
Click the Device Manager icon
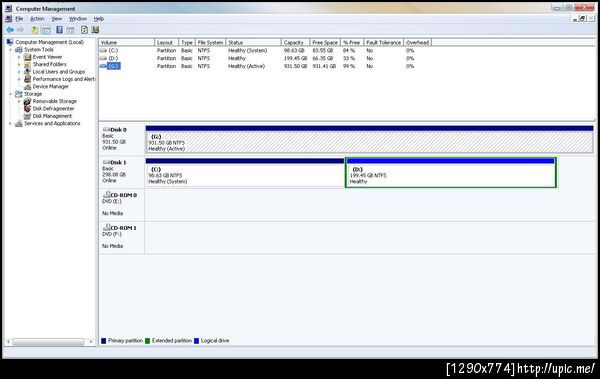(27, 87)
